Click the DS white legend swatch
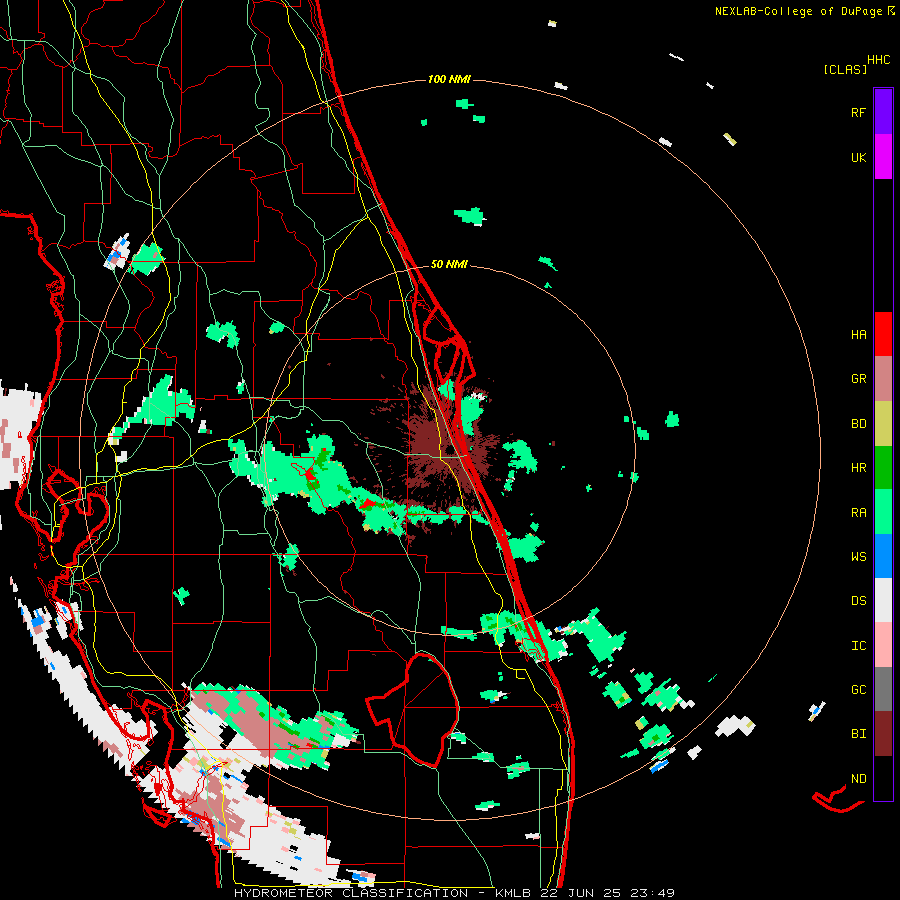900x900 pixels. point(883,600)
